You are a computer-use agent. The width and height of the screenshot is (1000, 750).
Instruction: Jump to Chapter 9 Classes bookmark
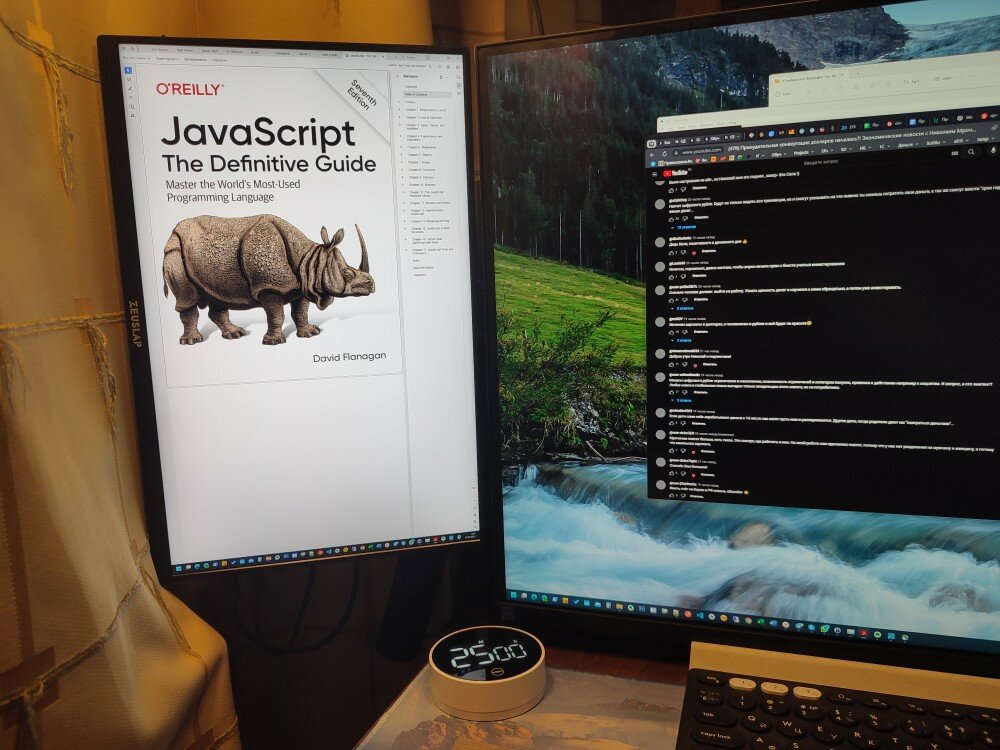(421, 178)
